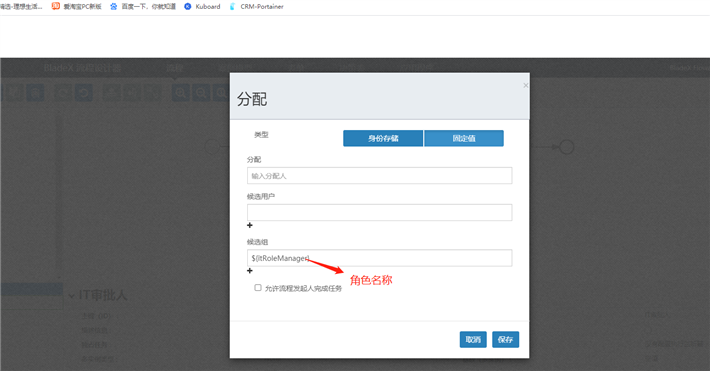Focus the 输入分配人 assignee field
Image resolution: width=710 pixels, height=371 pixels.
[x=379, y=176]
